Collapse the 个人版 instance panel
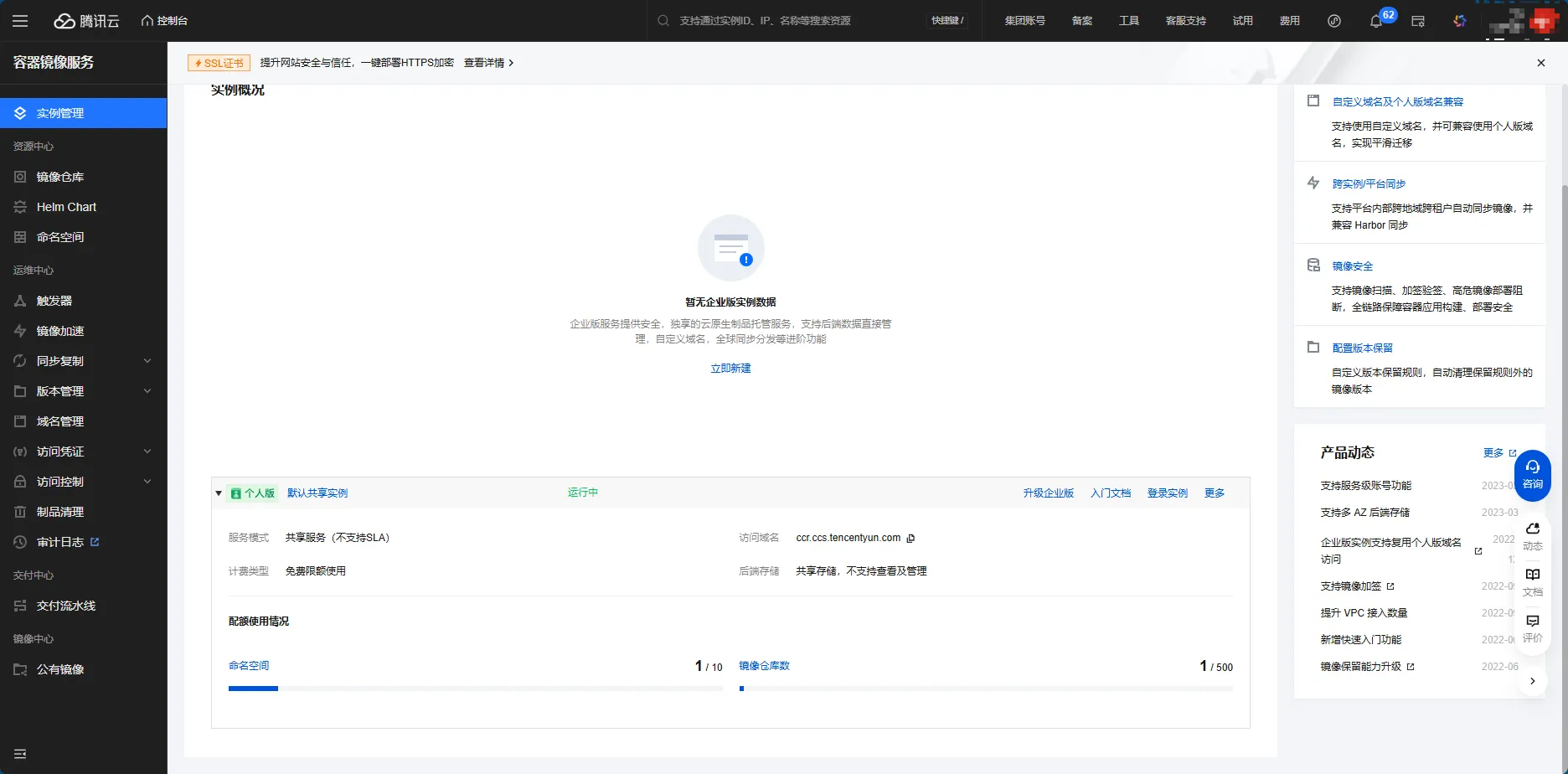 point(219,493)
